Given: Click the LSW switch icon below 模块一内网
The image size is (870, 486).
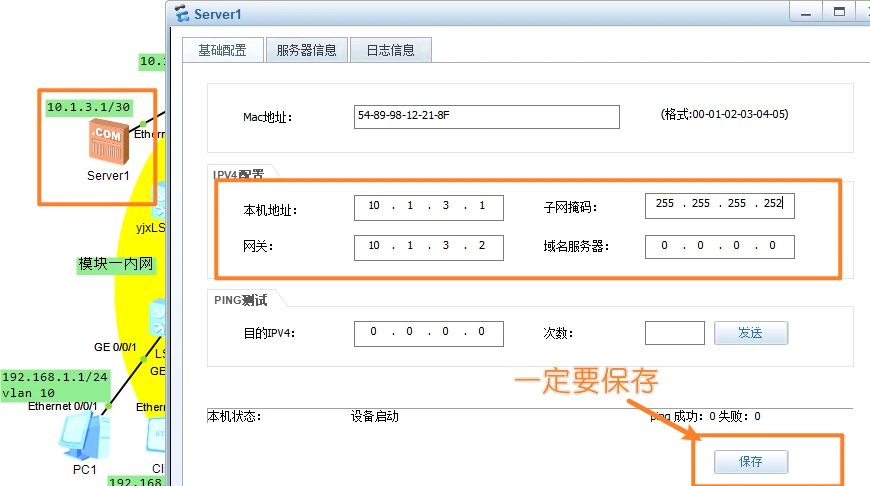Looking at the screenshot, I should [x=157, y=319].
